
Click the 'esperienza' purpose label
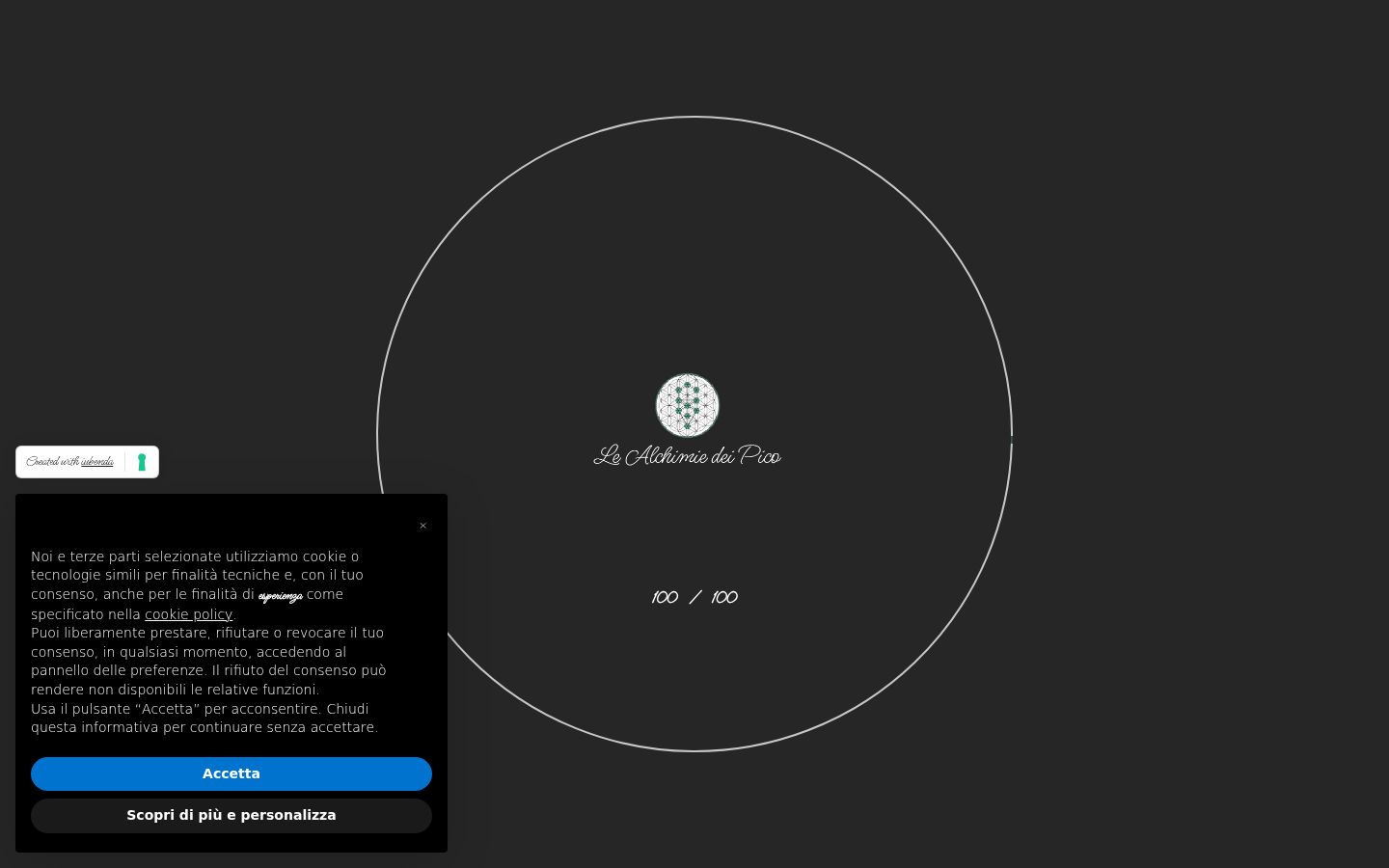[x=281, y=596]
